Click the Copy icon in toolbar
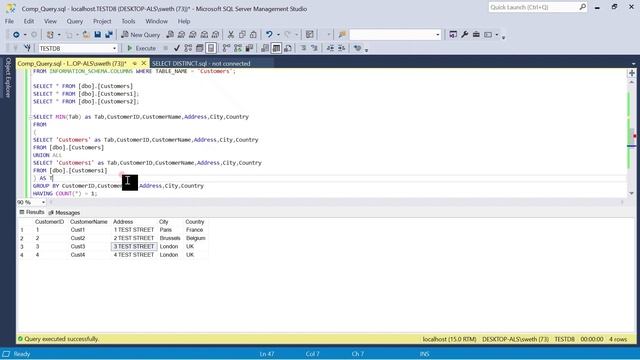Screen dimensions: 640x360 pyautogui.click(x=242, y=35)
